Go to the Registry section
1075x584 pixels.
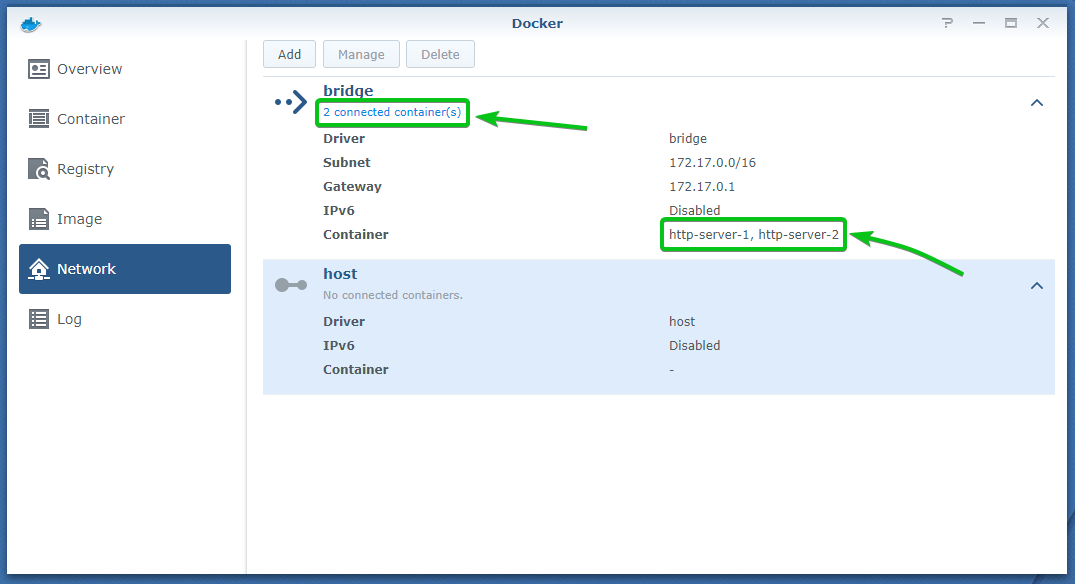pos(125,169)
